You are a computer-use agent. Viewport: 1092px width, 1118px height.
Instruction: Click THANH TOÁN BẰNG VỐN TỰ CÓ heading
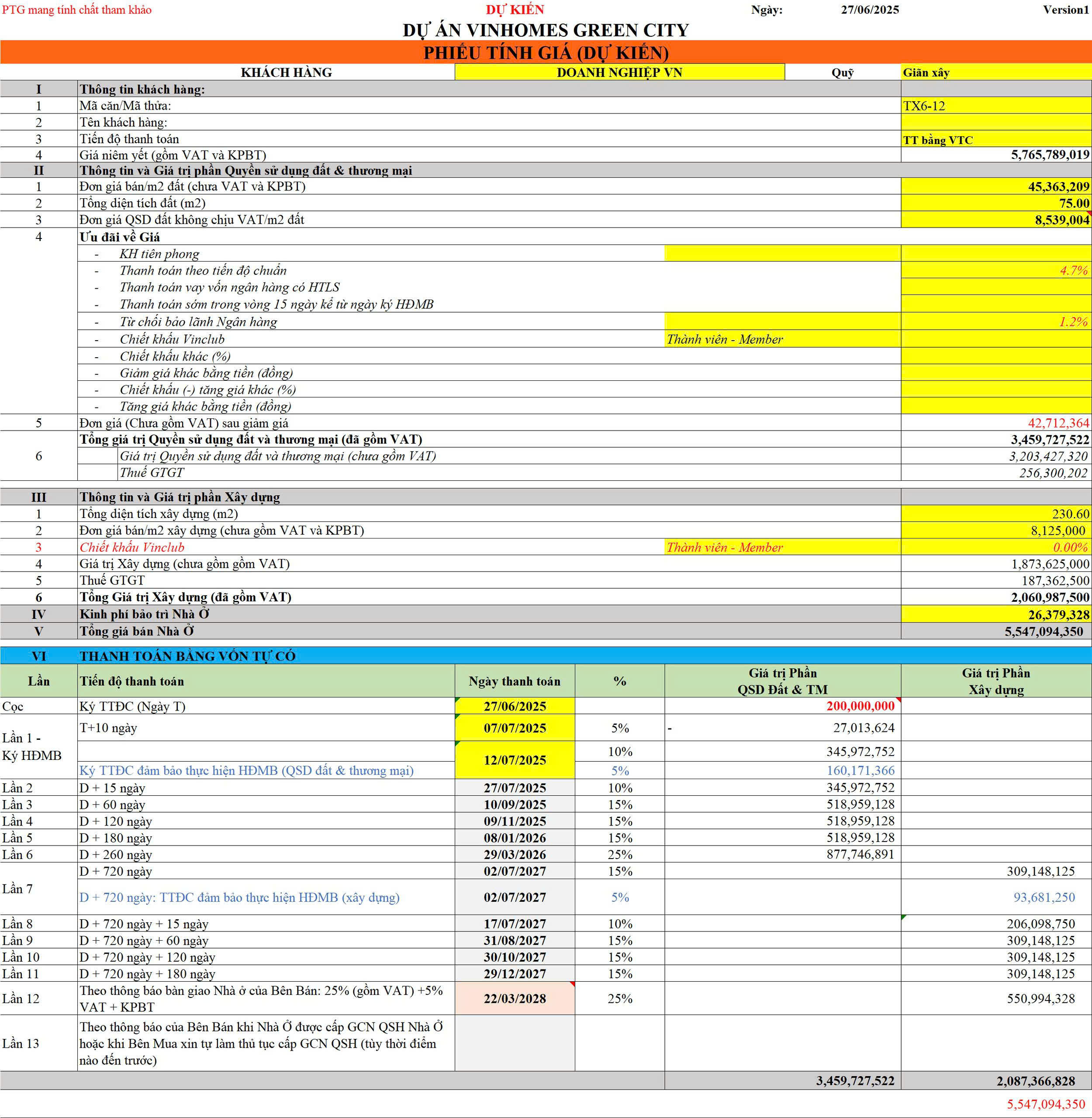[x=187, y=656]
